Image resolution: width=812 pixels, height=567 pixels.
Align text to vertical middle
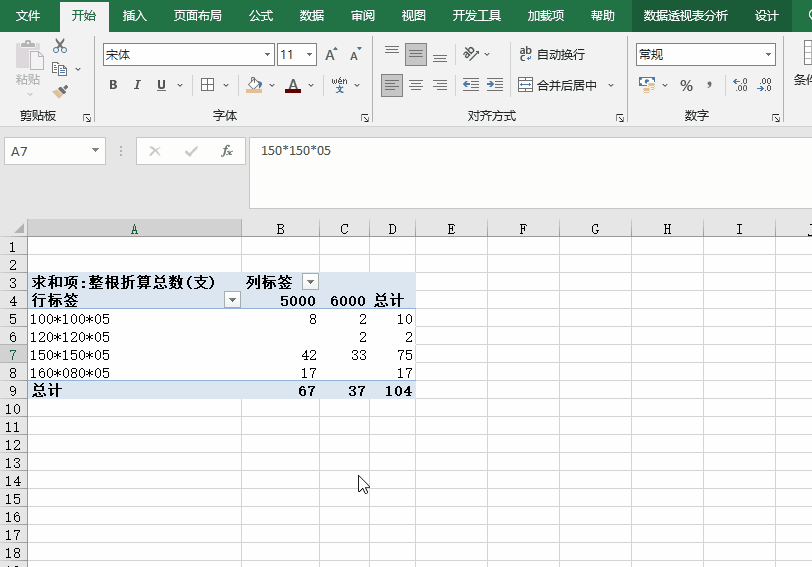[x=416, y=54]
